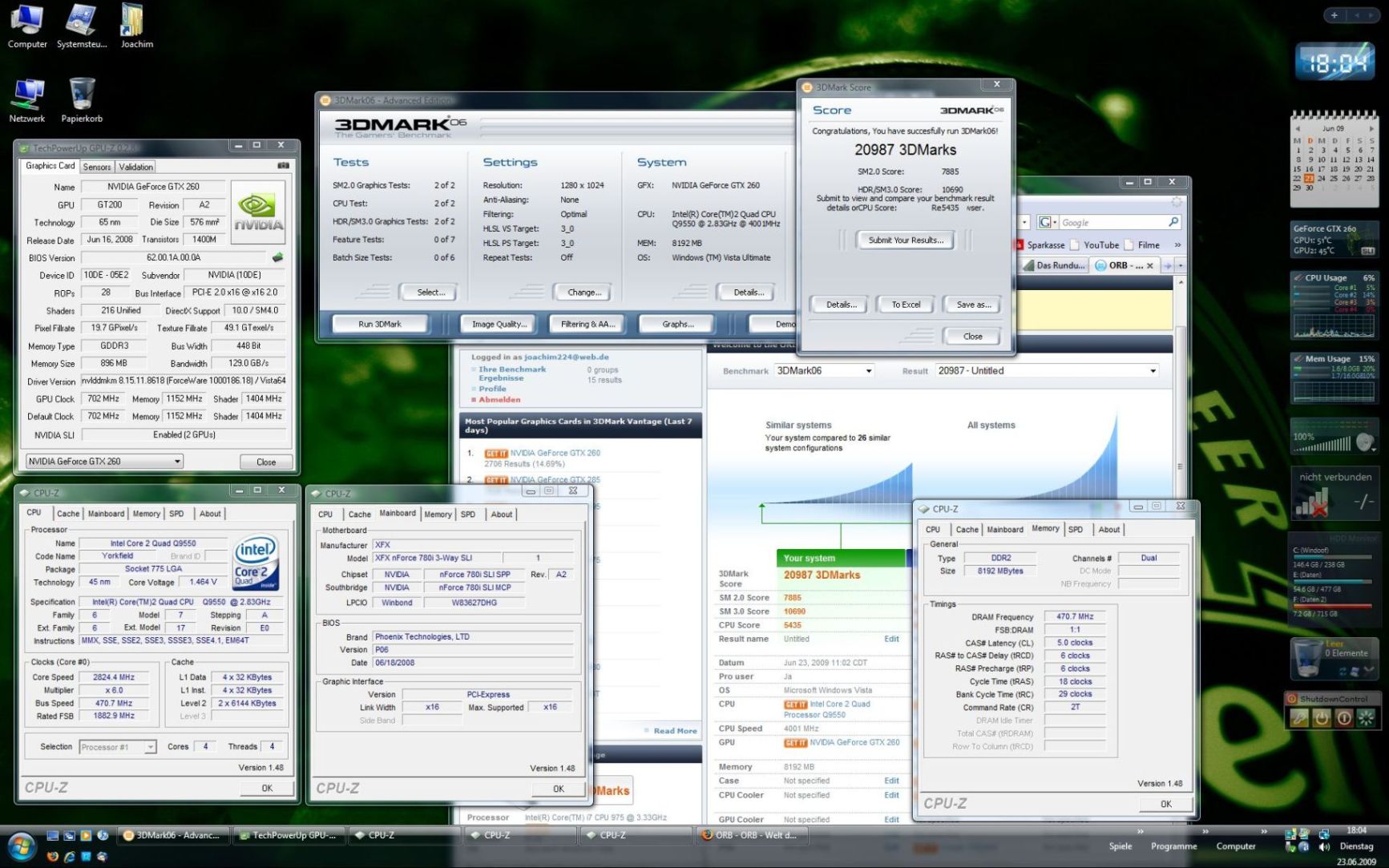The height and width of the screenshot is (868, 1389).
Task: Open the Benchmark 3DMark06 dropdown on ORB
Action: pos(868,371)
